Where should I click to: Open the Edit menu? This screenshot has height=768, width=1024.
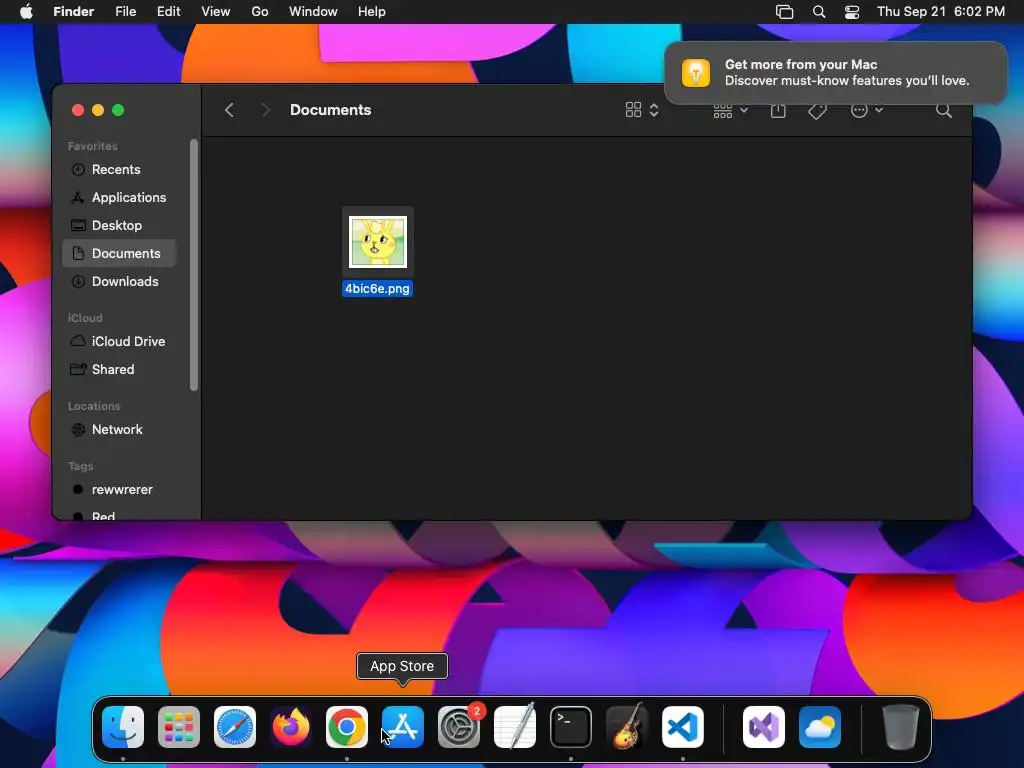pyautogui.click(x=168, y=12)
